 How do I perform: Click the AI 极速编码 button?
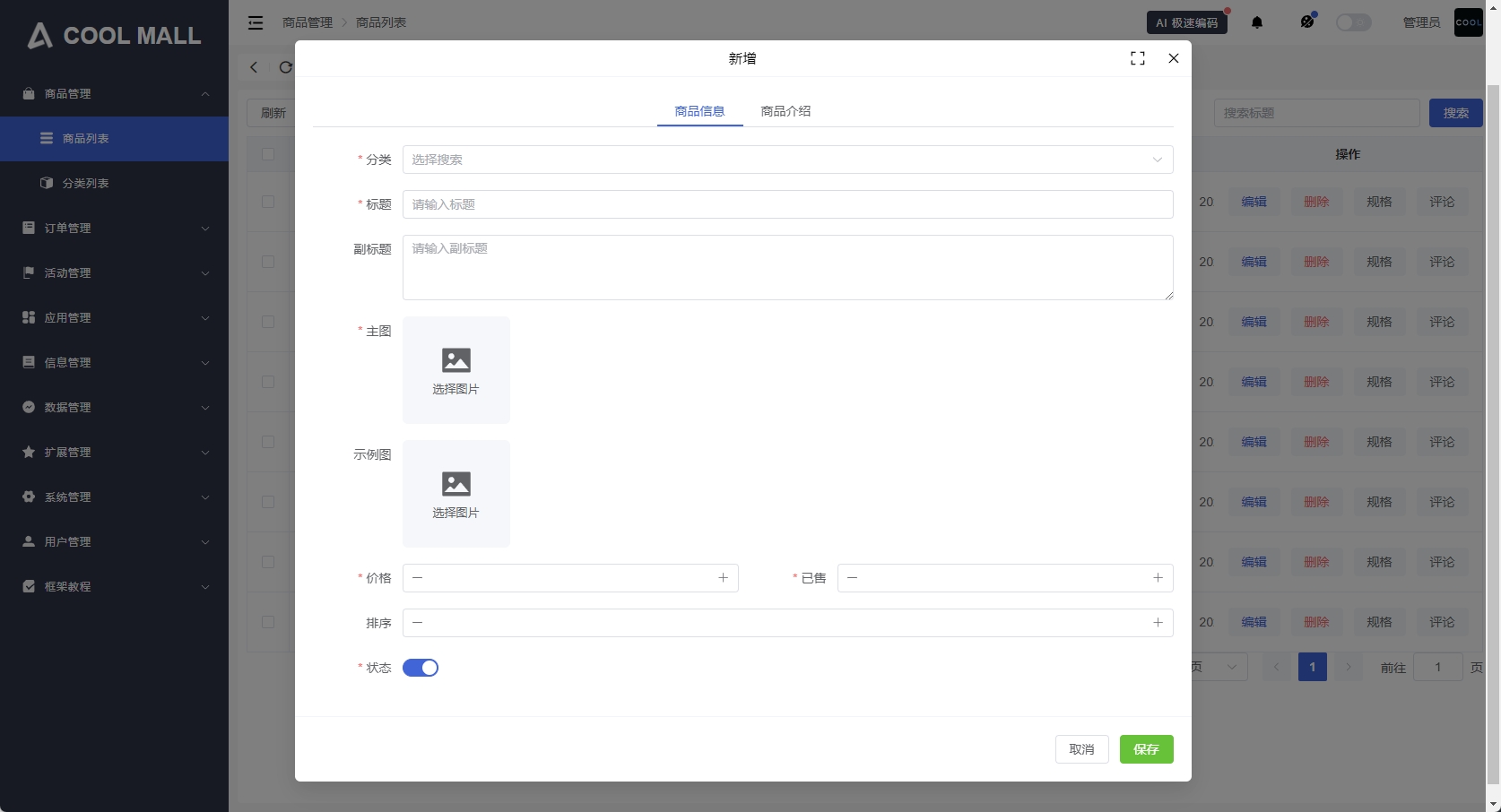pos(1187,22)
